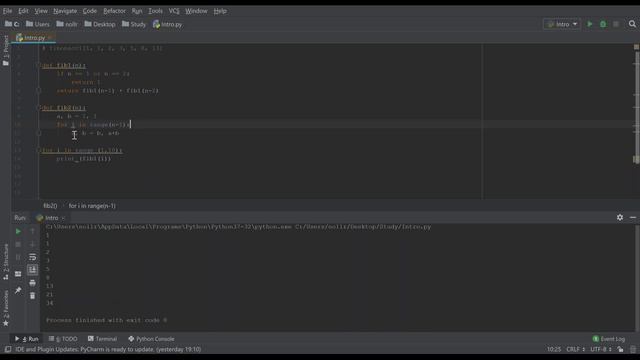
Task: Open the File menu
Action: coord(7,11)
